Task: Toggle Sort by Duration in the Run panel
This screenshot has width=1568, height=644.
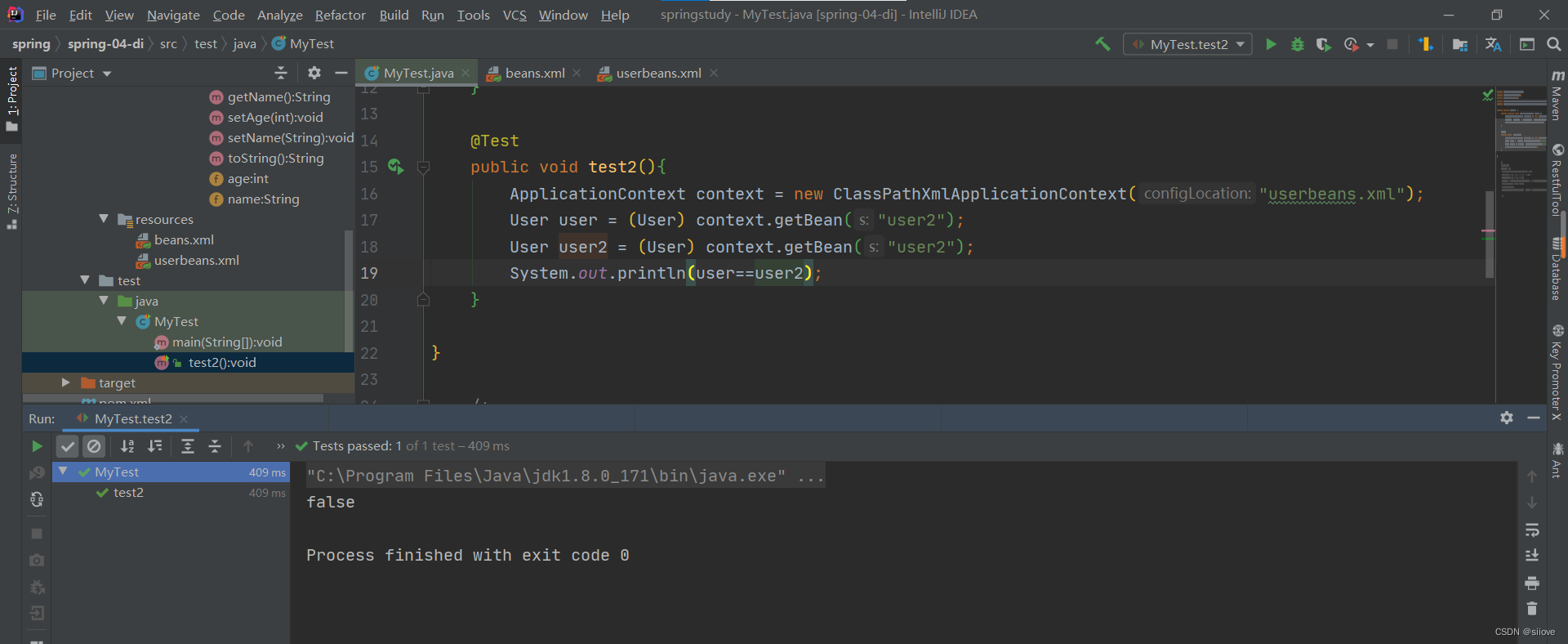Action: pyautogui.click(x=154, y=446)
